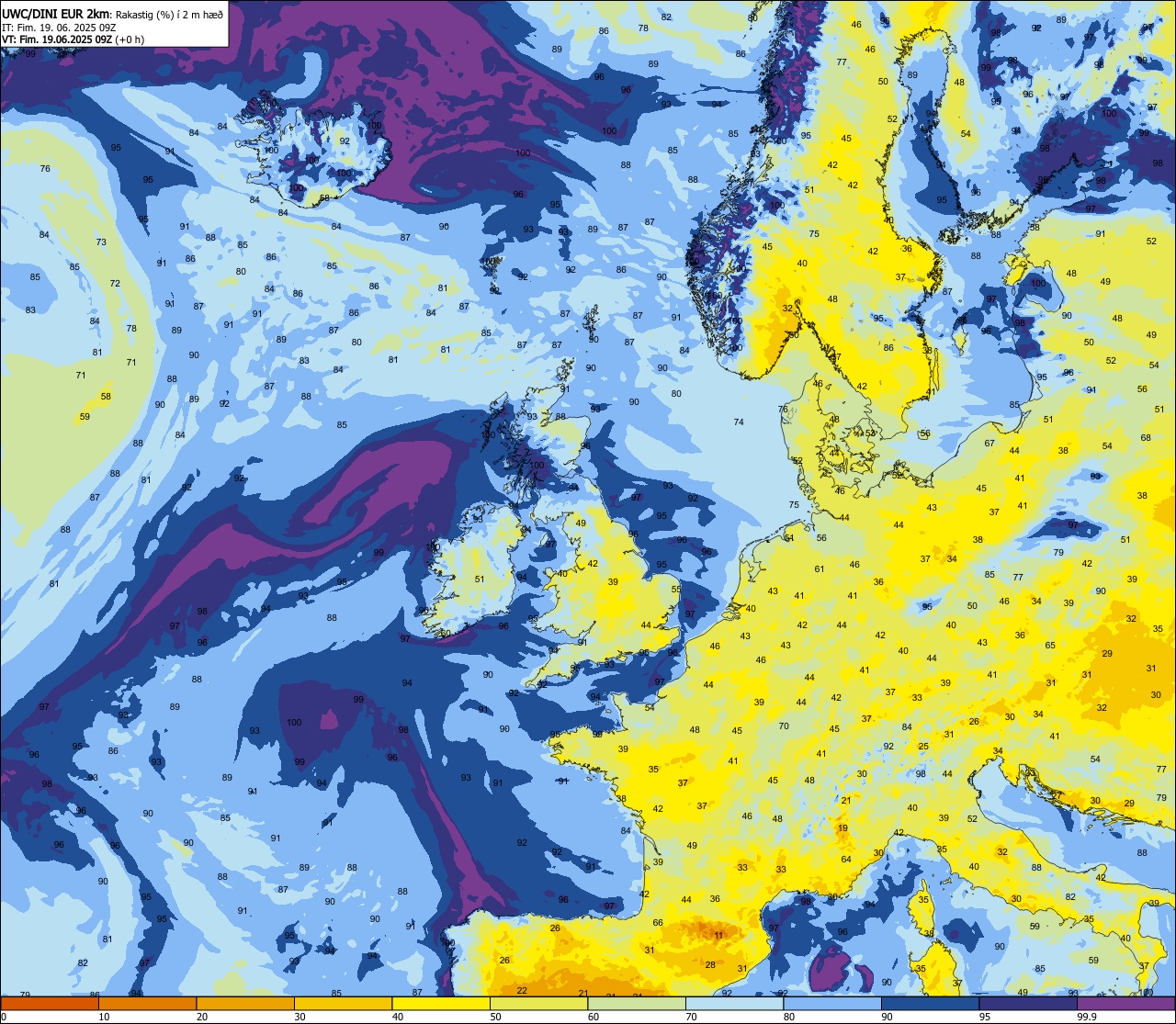Pick the 90–95 dark blue legend swatch
This screenshot has width=1176, height=1024.
point(930,1003)
